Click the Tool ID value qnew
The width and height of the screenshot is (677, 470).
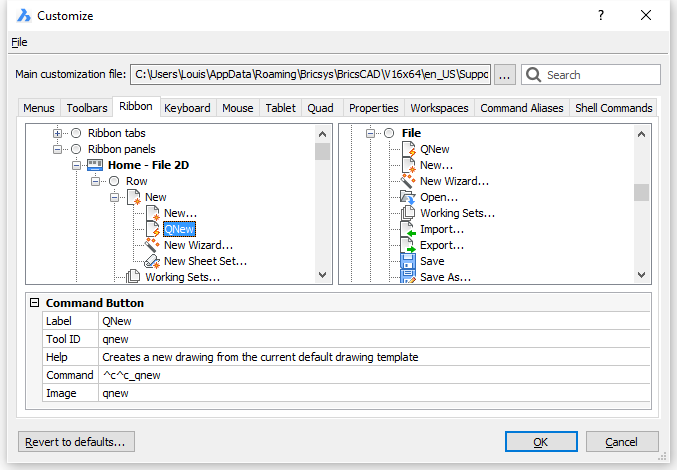(x=374, y=339)
